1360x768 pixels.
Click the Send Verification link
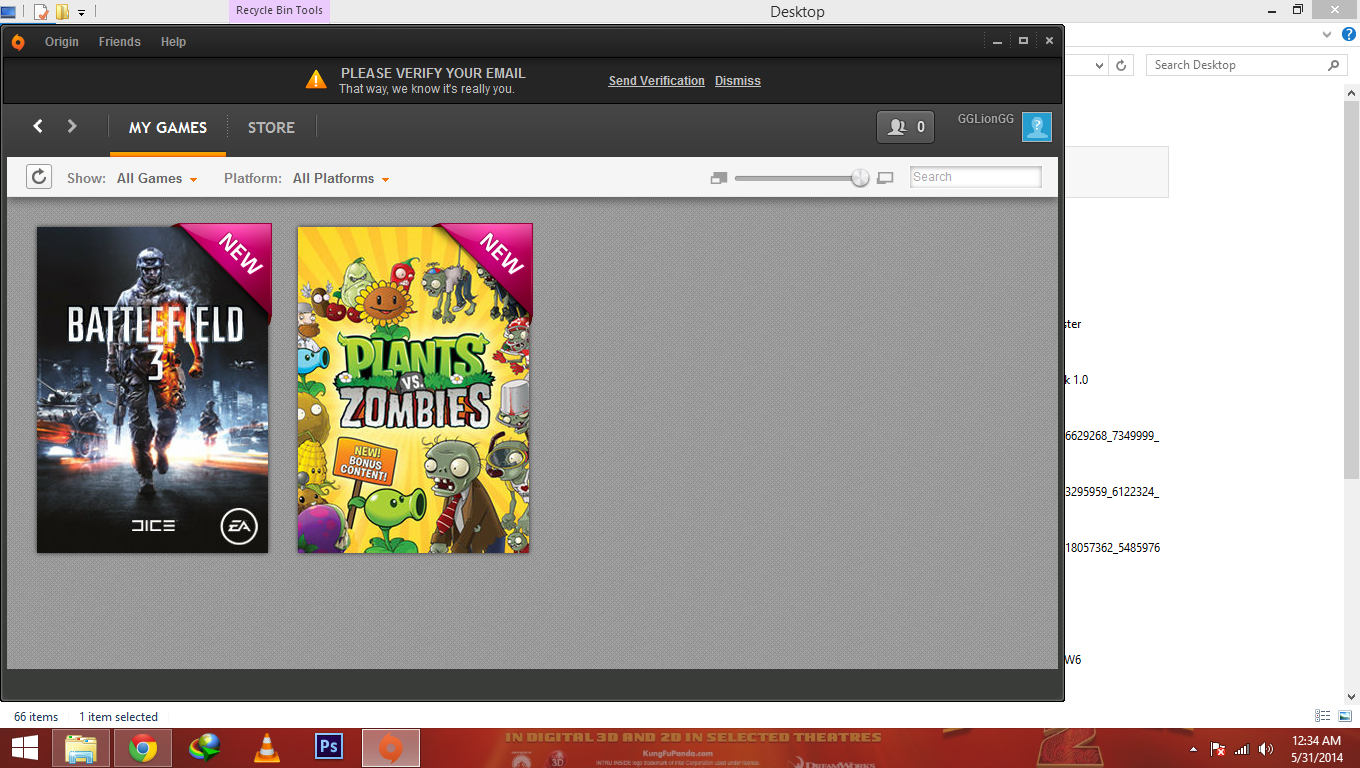[657, 81]
